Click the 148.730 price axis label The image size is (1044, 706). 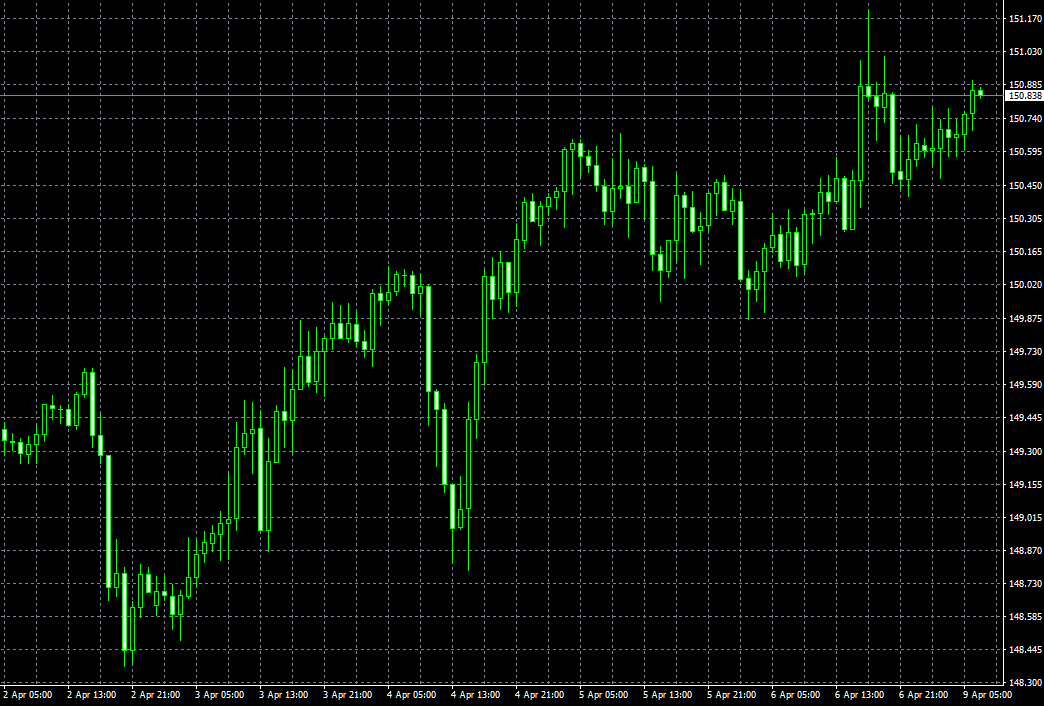pyautogui.click(x=1025, y=584)
